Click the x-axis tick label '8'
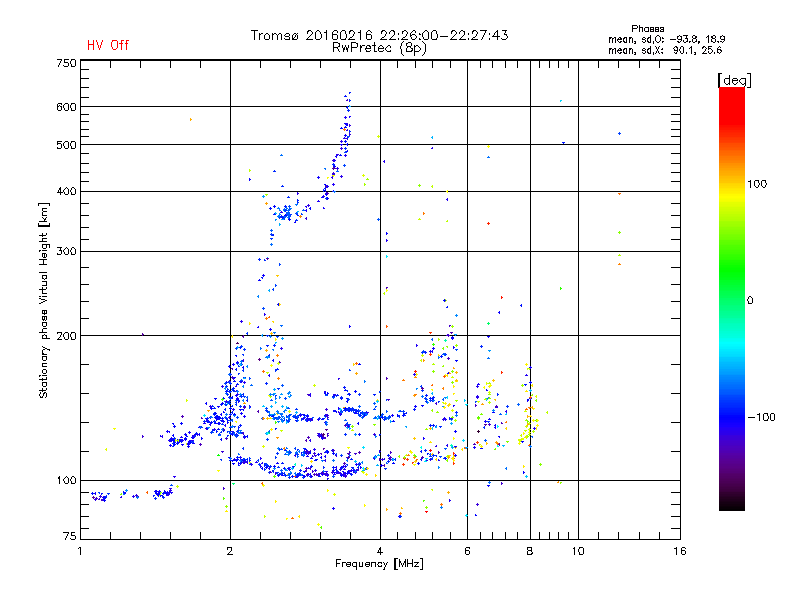800x600 pixels. click(530, 551)
